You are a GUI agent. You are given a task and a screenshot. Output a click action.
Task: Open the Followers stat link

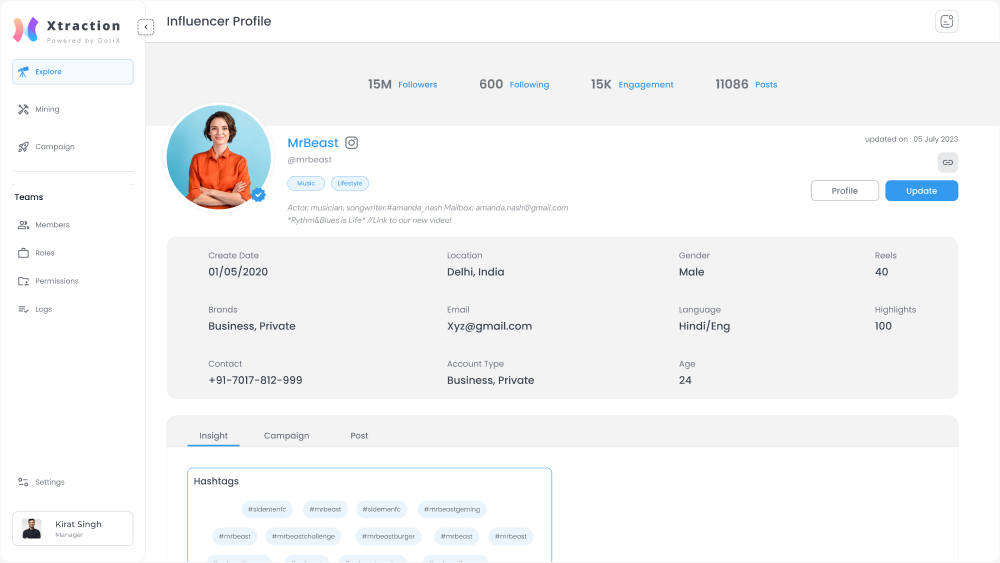[x=418, y=85]
